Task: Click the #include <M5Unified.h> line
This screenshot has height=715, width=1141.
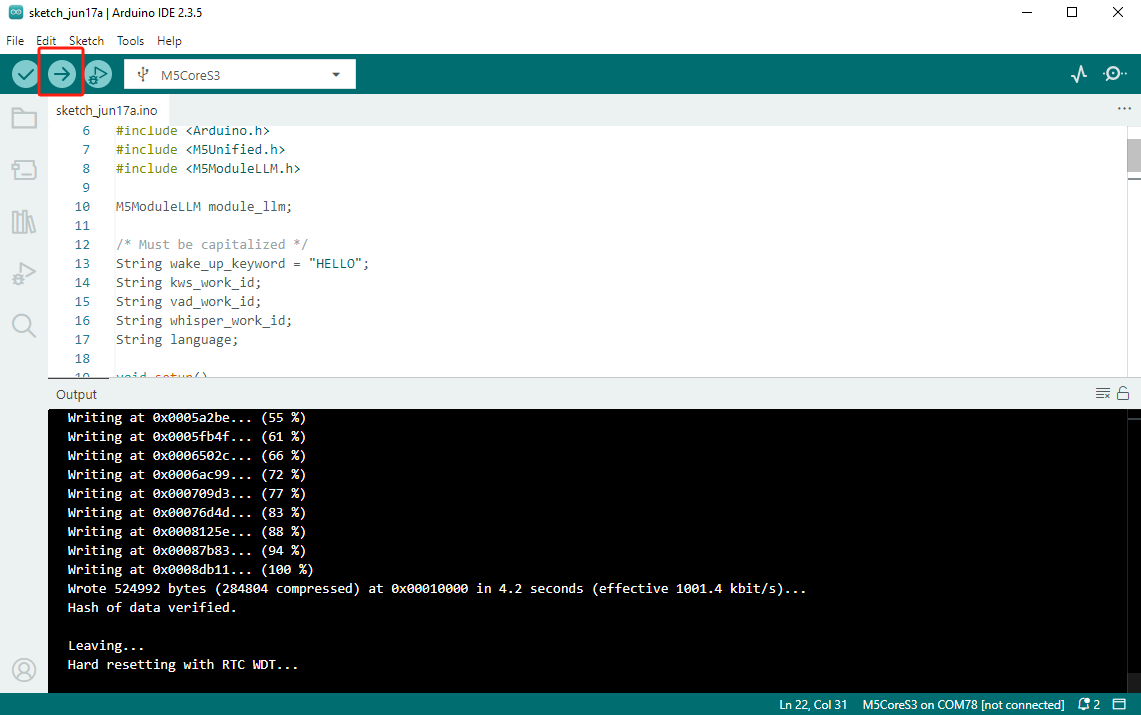Action: click(x=200, y=150)
